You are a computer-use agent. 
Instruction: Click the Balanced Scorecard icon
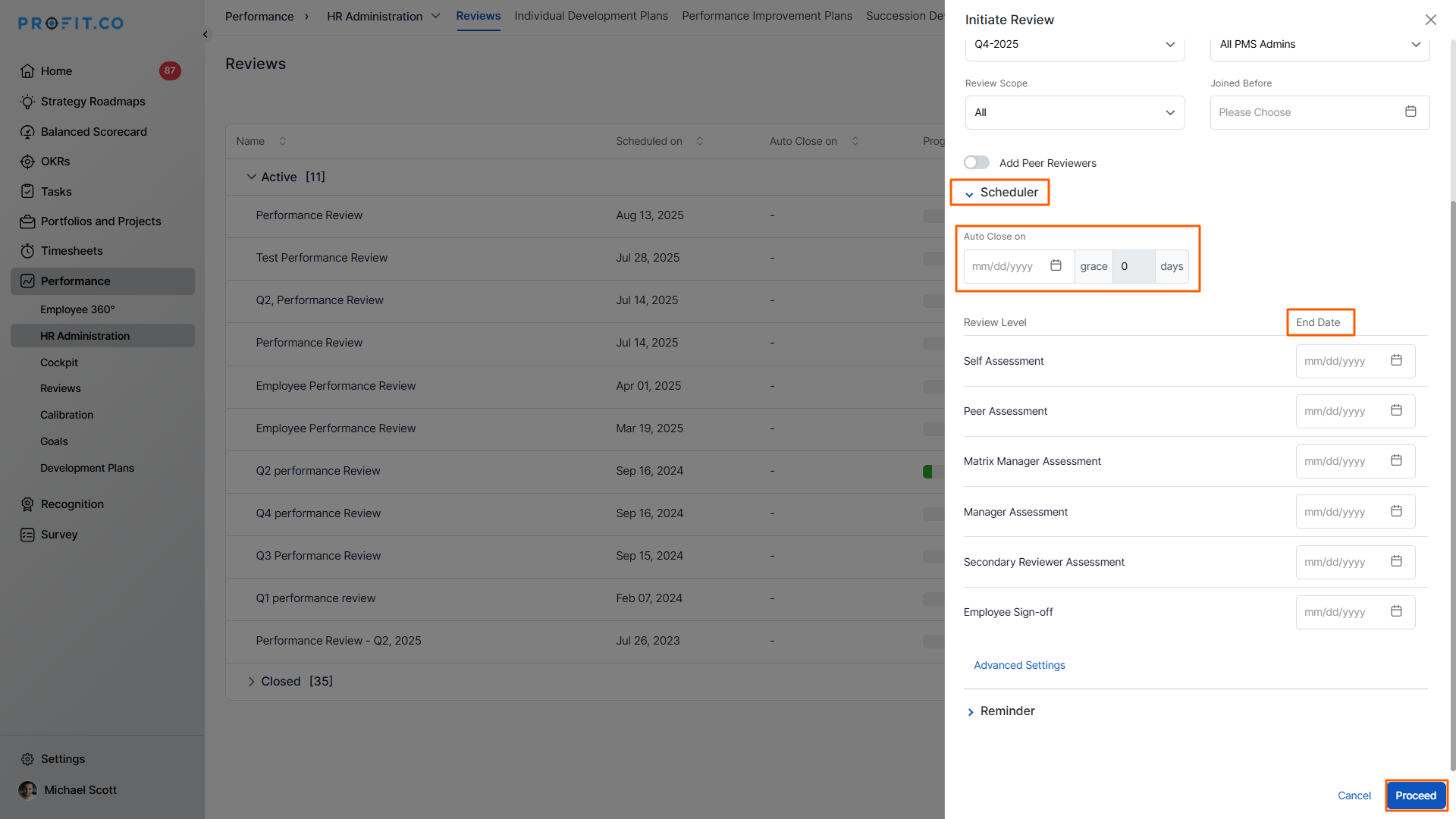click(27, 132)
